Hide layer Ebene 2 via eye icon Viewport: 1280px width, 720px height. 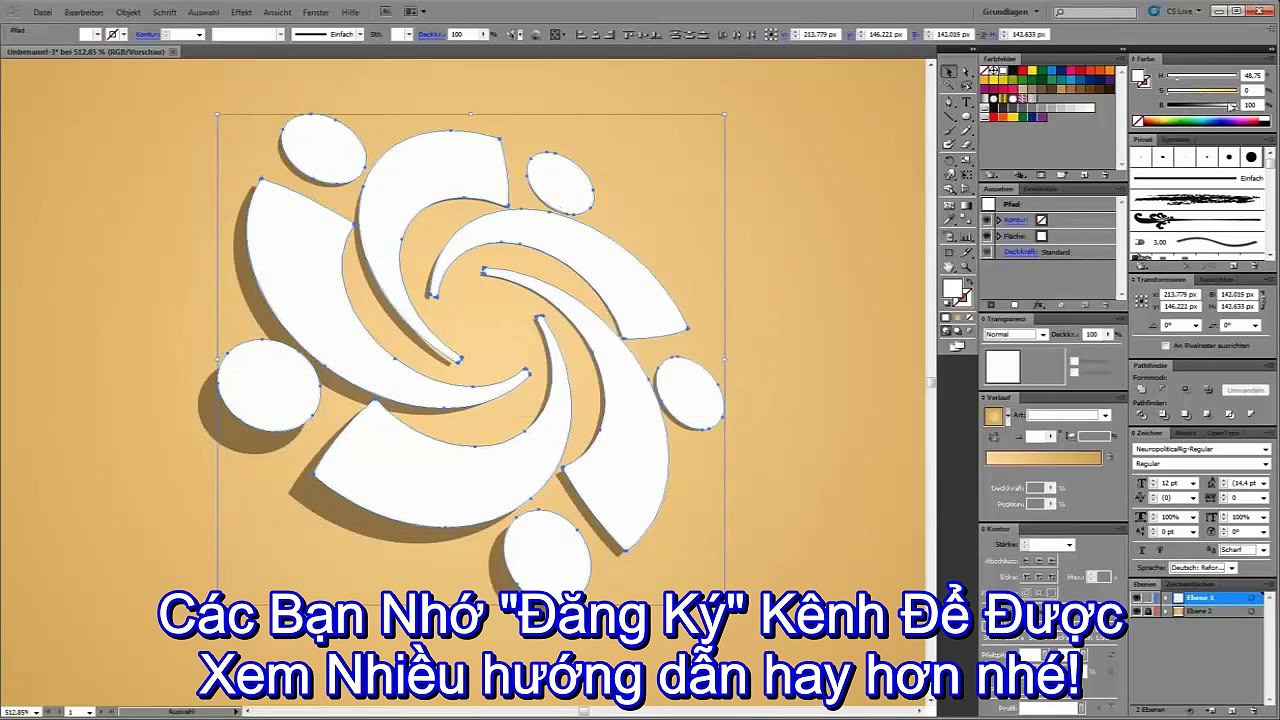click(x=1136, y=611)
